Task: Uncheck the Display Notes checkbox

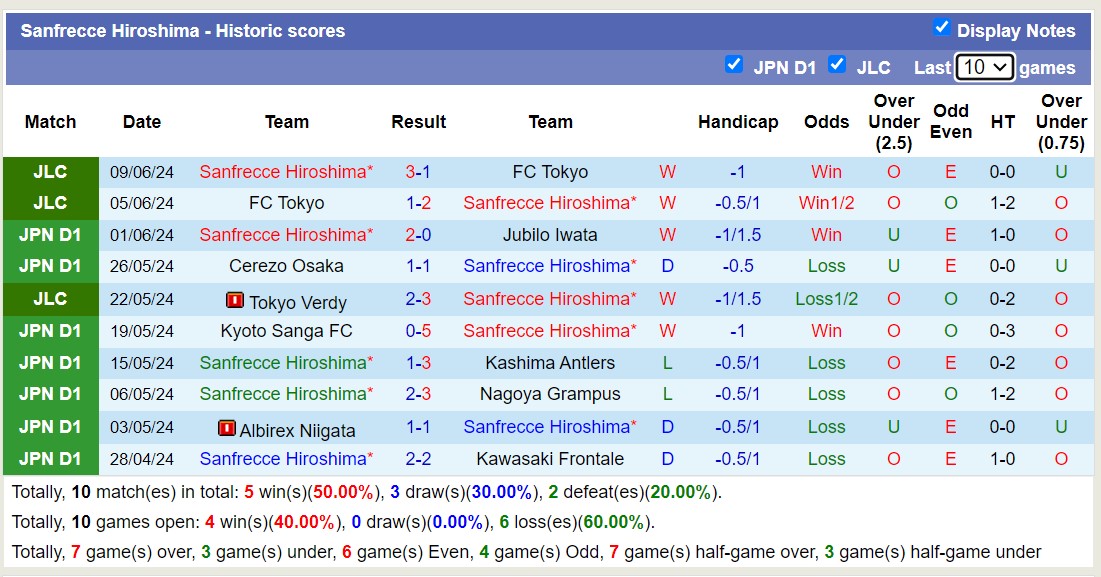Action: coord(942,29)
